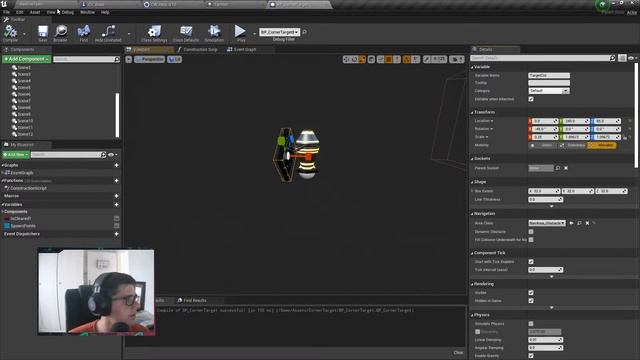This screenshot has height=360, width=640.
Task: Click the search icon in Details search bar
Action: click(612, 58)
